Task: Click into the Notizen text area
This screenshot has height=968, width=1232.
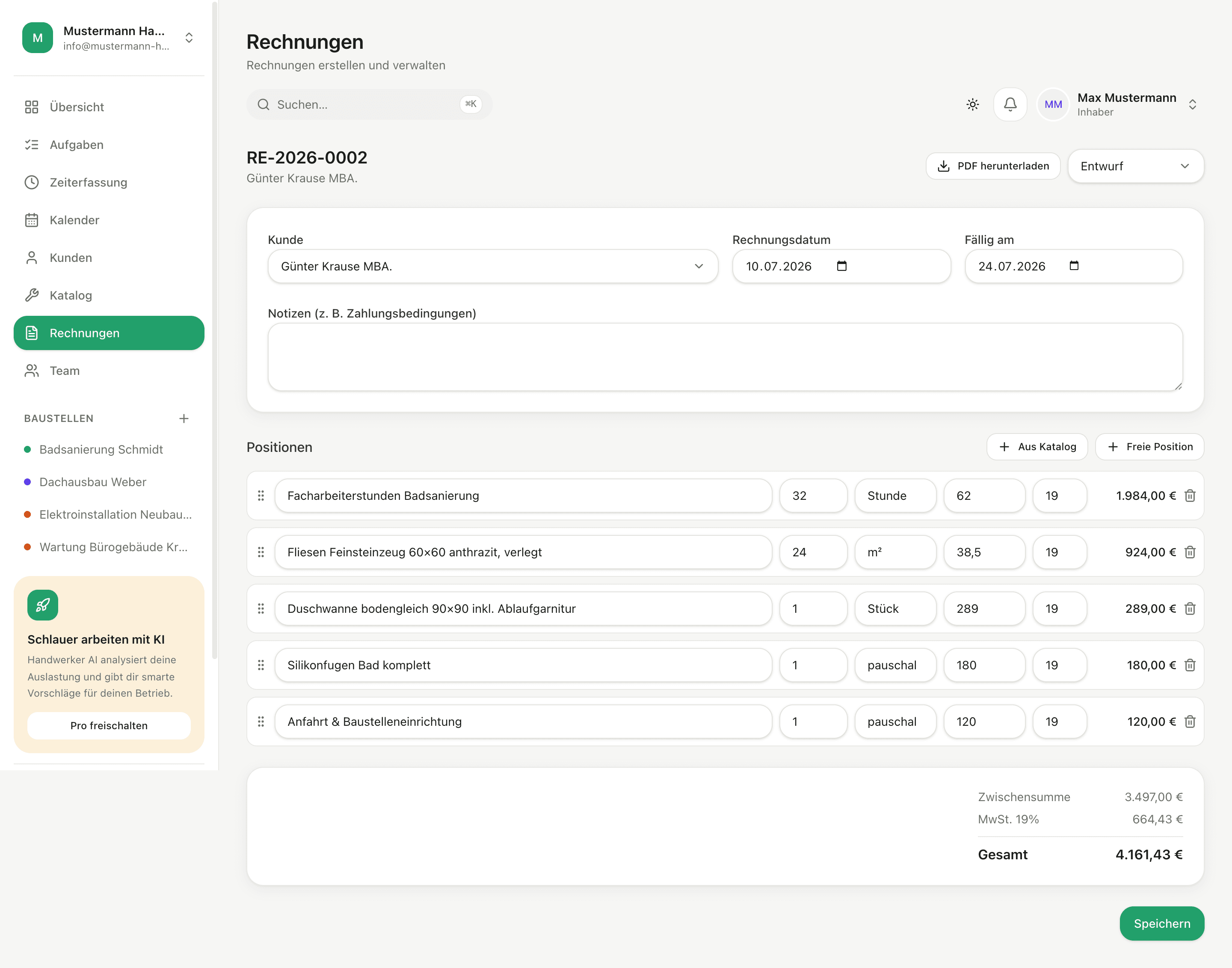Action: coord(725,357)
